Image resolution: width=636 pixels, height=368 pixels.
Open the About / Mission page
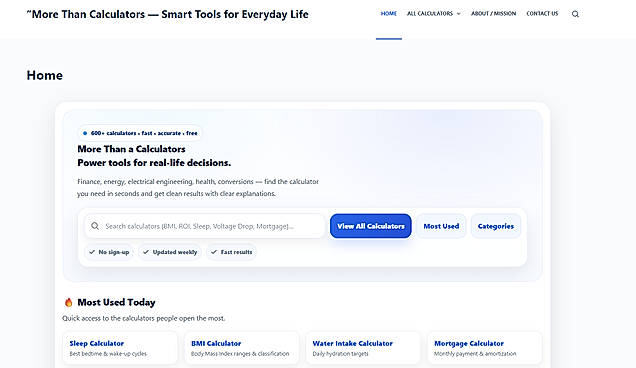[494, 14]
